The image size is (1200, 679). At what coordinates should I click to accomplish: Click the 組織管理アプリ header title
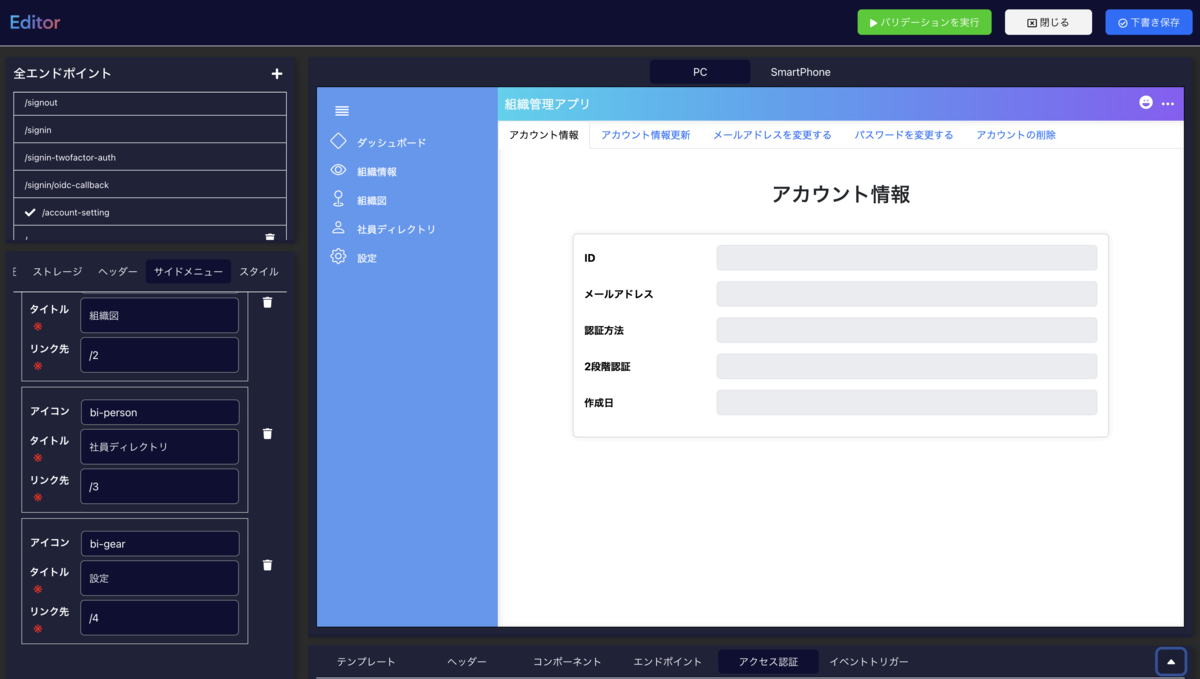point(547,104)
